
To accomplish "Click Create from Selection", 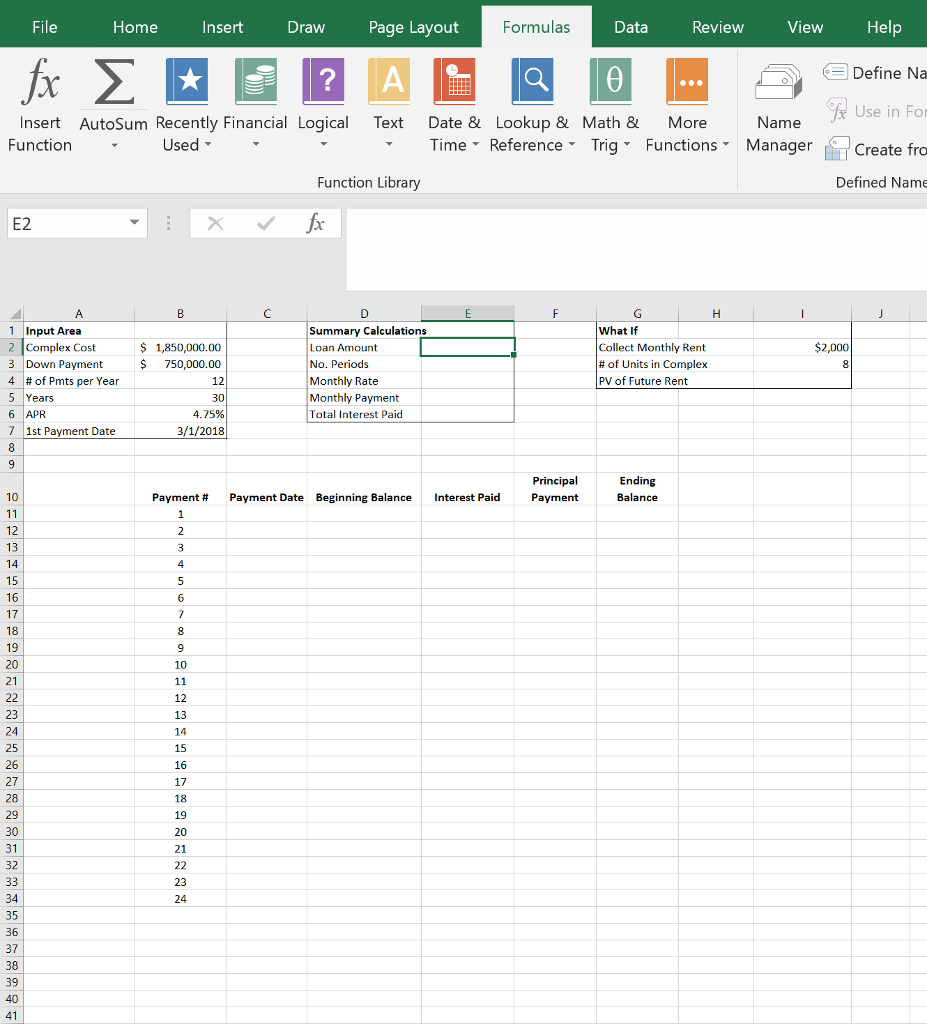I will (x=875, y=148).
